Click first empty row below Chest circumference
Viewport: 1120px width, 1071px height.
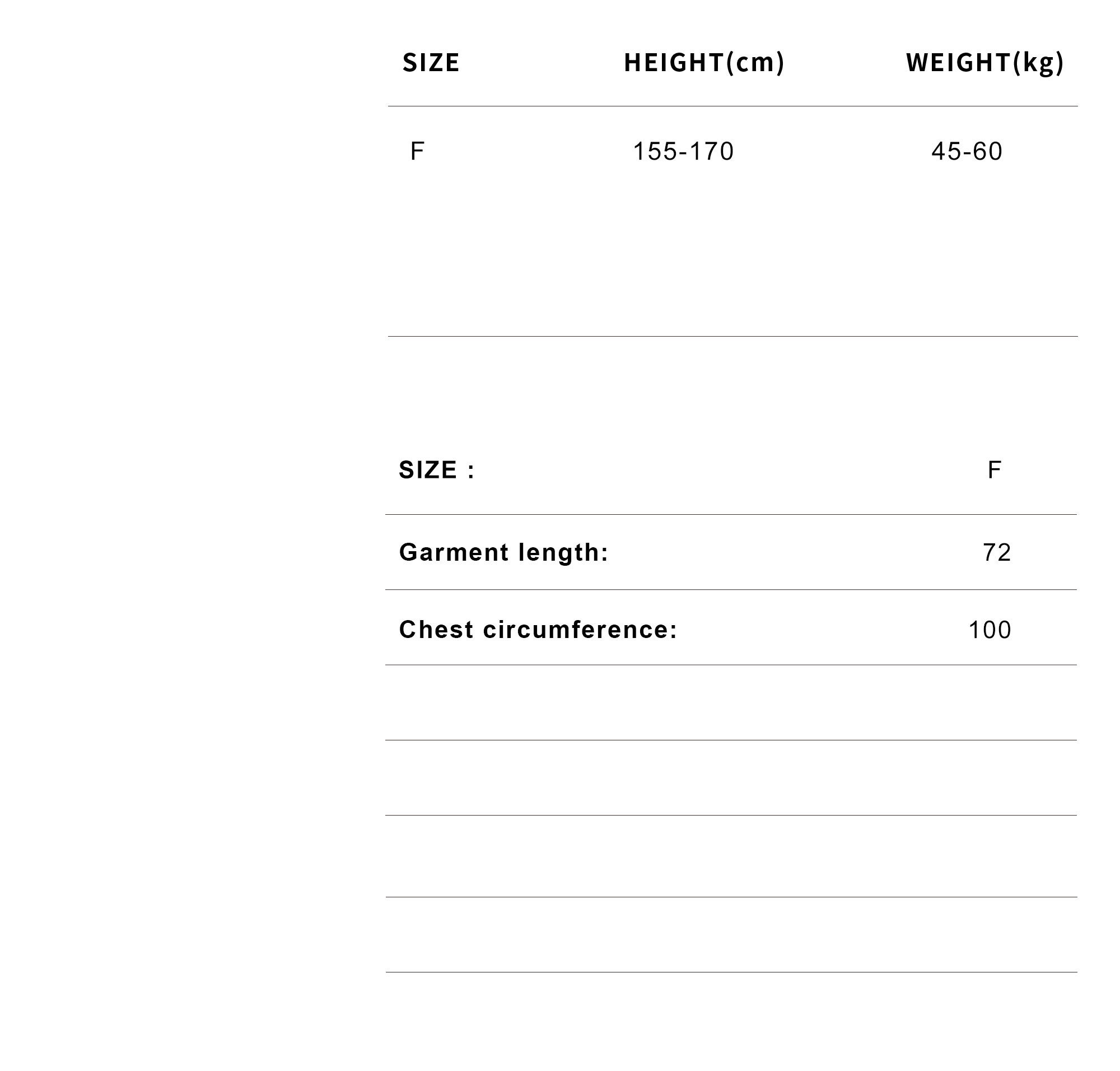731,702
